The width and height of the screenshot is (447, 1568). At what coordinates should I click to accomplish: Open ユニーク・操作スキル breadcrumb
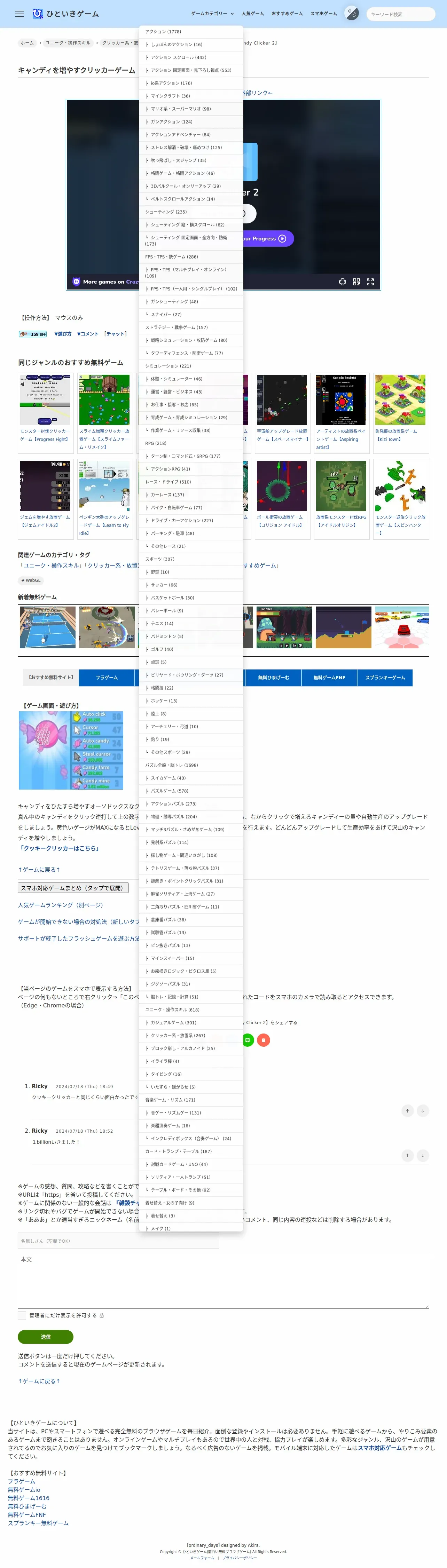pos(68,43)
